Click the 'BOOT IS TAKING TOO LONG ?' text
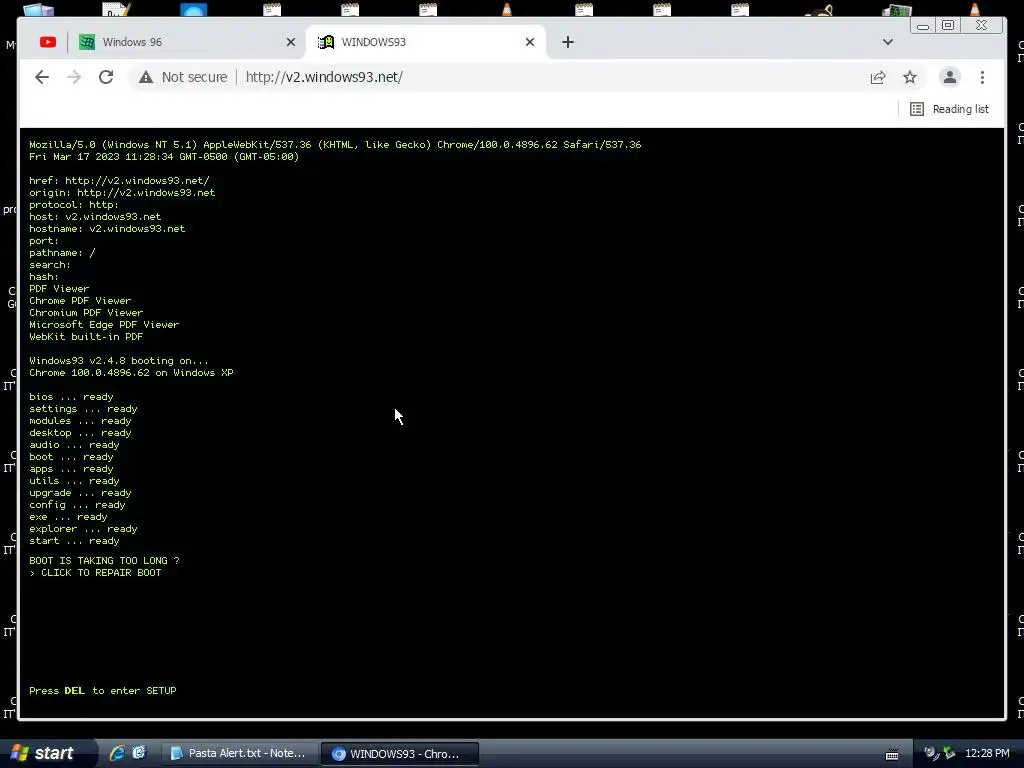Image resolution: width=1024 pixels, height=768 pixels. click(x=104, y=560)
